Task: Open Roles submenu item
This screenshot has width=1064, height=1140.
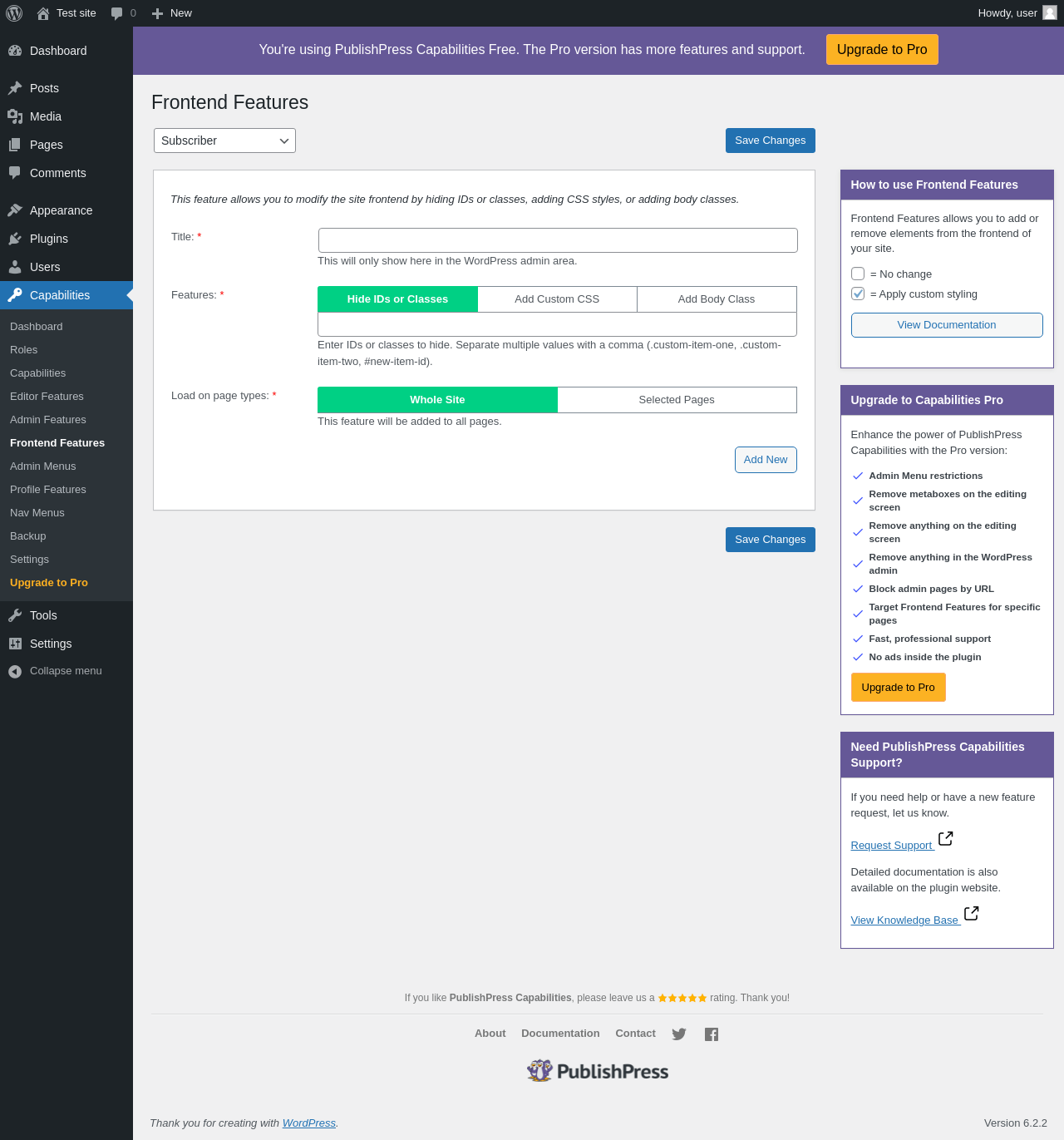Action: (x=24, y=350)
